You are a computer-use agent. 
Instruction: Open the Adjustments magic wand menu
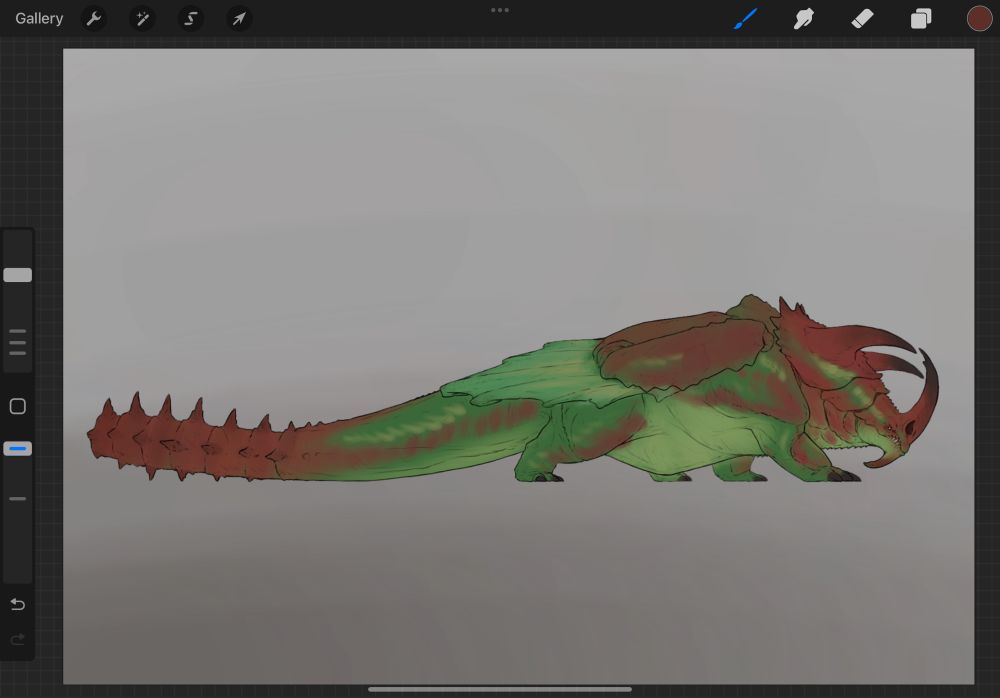142,19
